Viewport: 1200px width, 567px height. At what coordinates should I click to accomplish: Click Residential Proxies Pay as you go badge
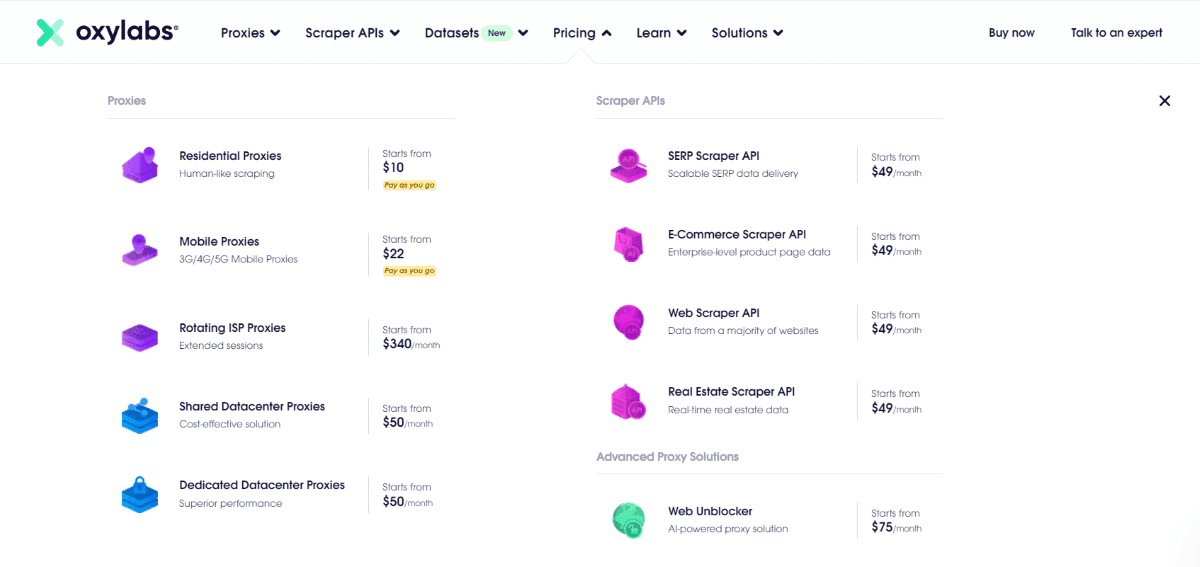pyautogui.click(x=410, y=185)
